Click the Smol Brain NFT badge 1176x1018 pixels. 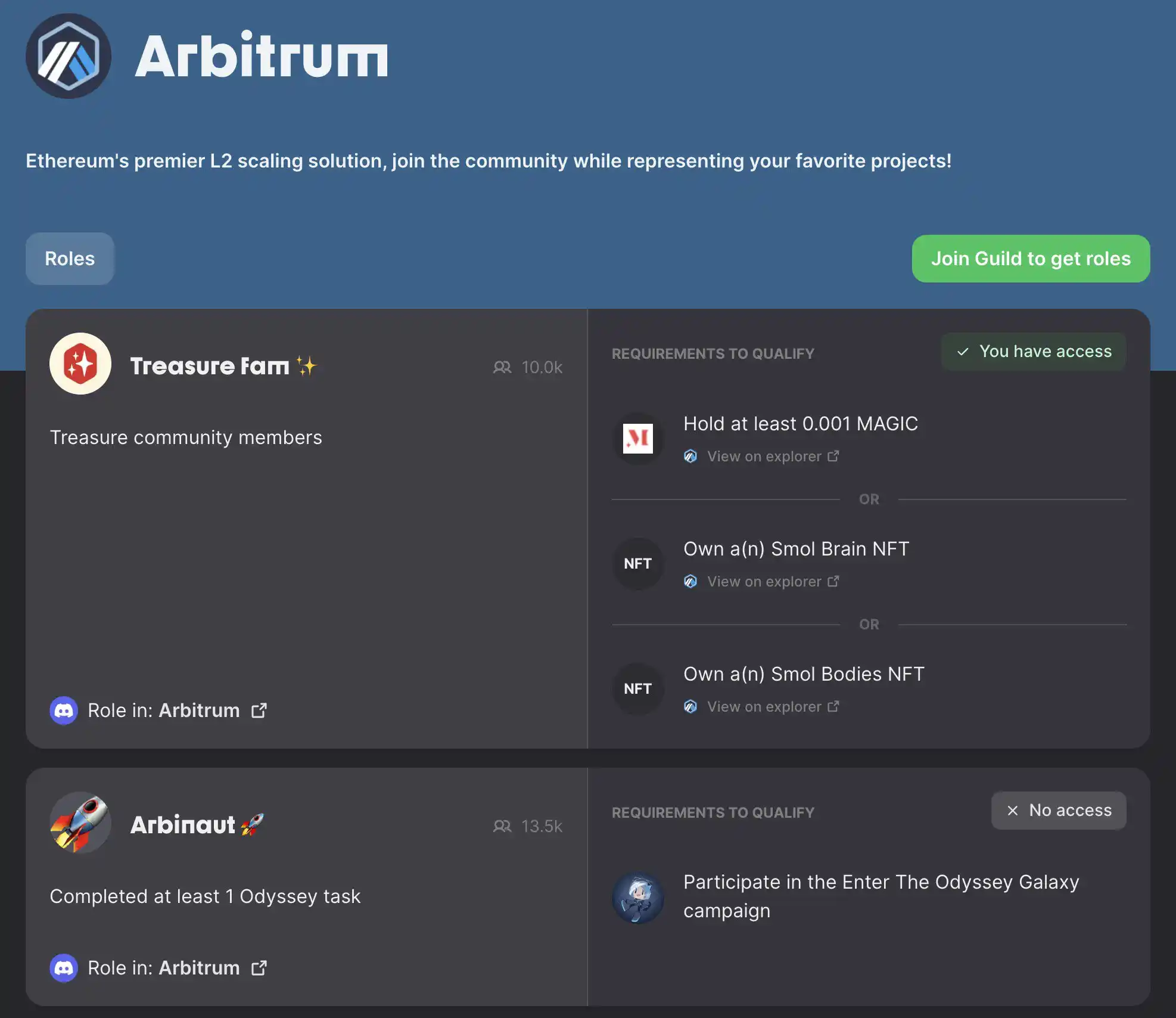point(638,564)
